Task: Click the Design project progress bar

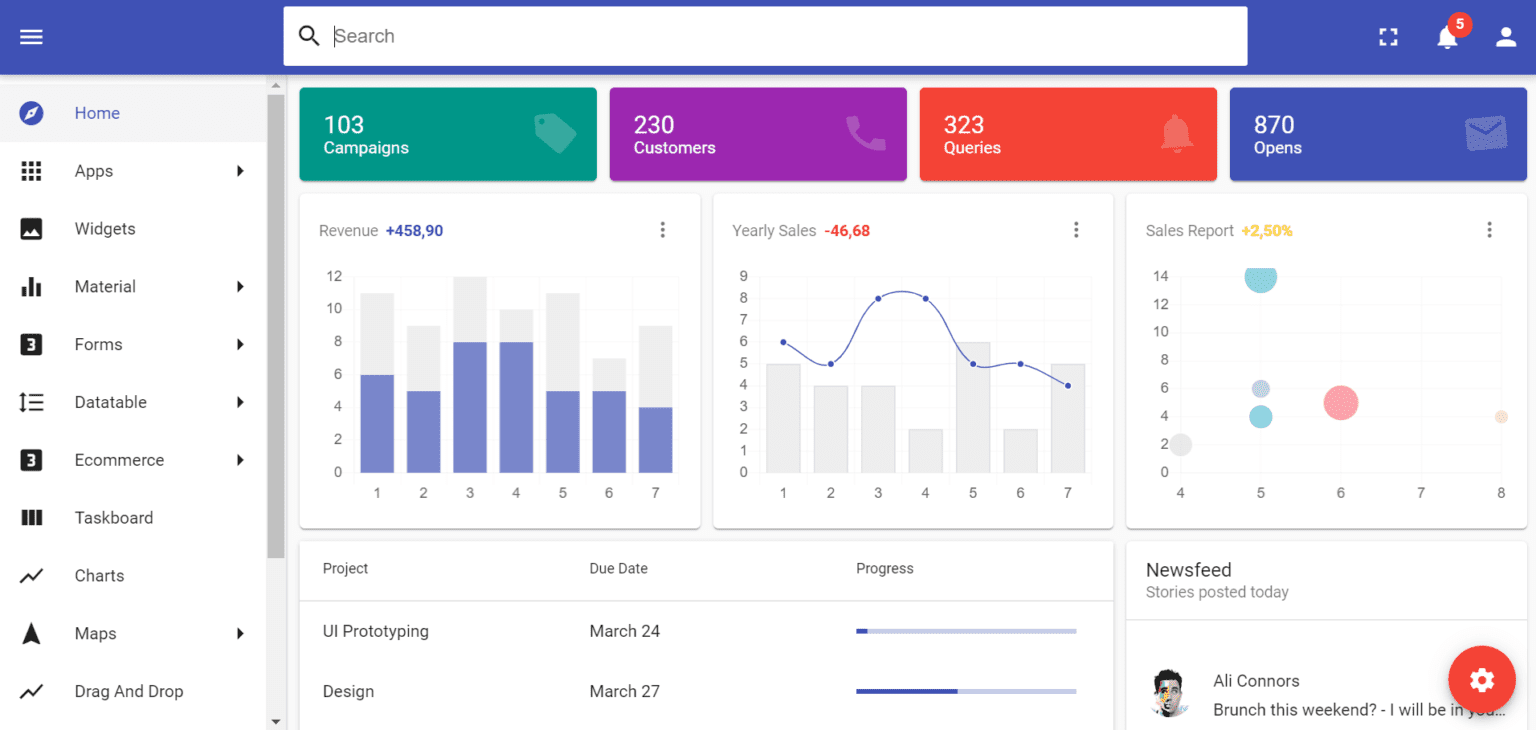Action: [x=965, y=690]
